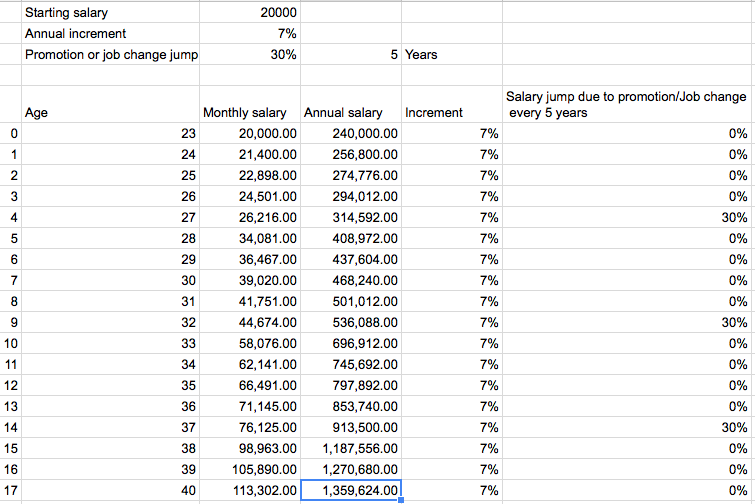
Task: Select annual salary 437,604.00
Action: click(351, 259)
